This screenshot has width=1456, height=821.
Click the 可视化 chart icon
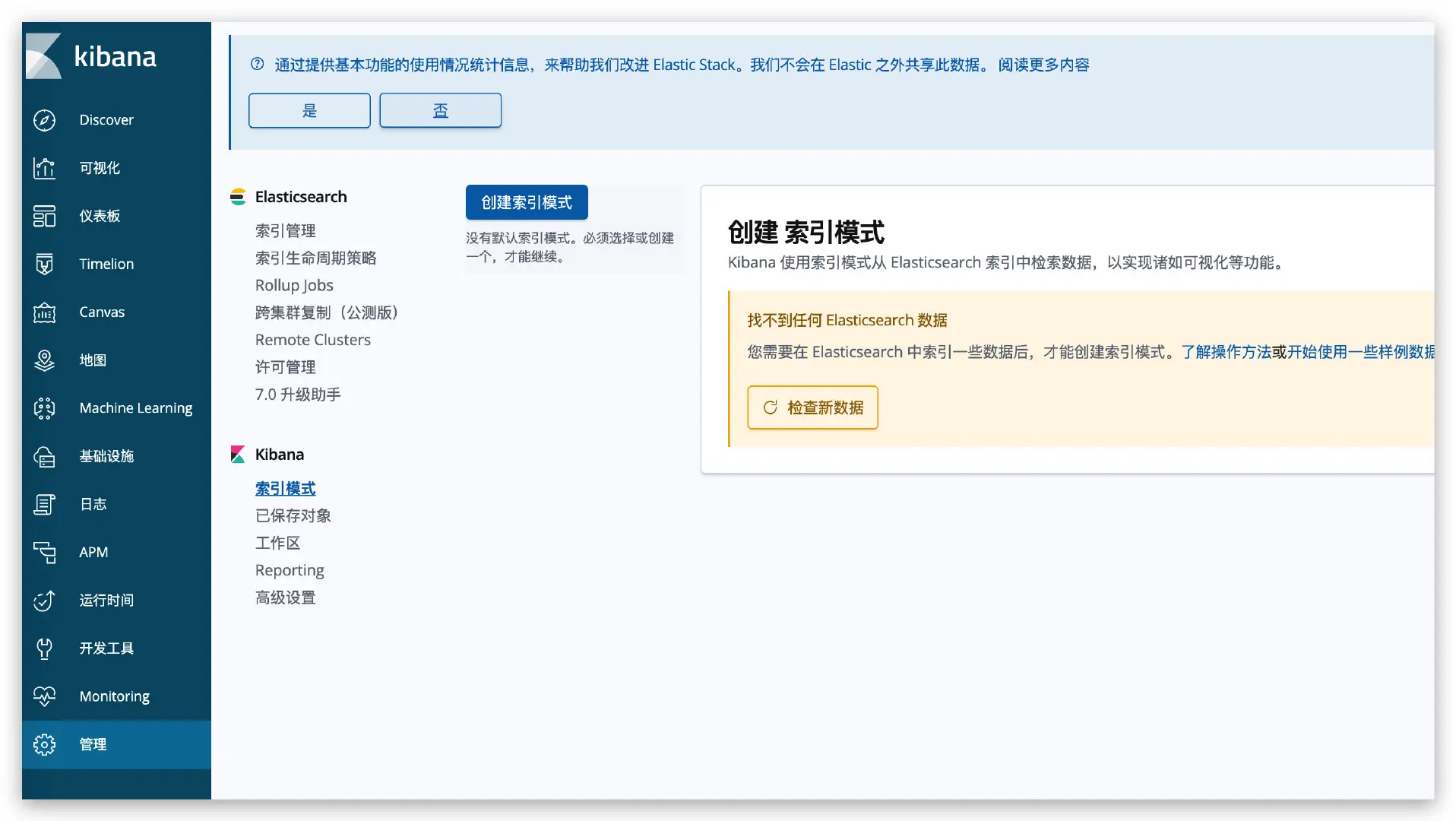[44, 168]
